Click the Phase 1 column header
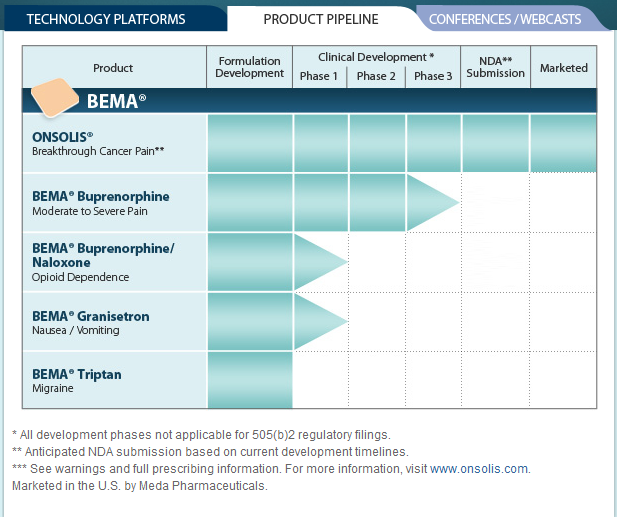Viewport: 617px width, 517px height. 319,76
